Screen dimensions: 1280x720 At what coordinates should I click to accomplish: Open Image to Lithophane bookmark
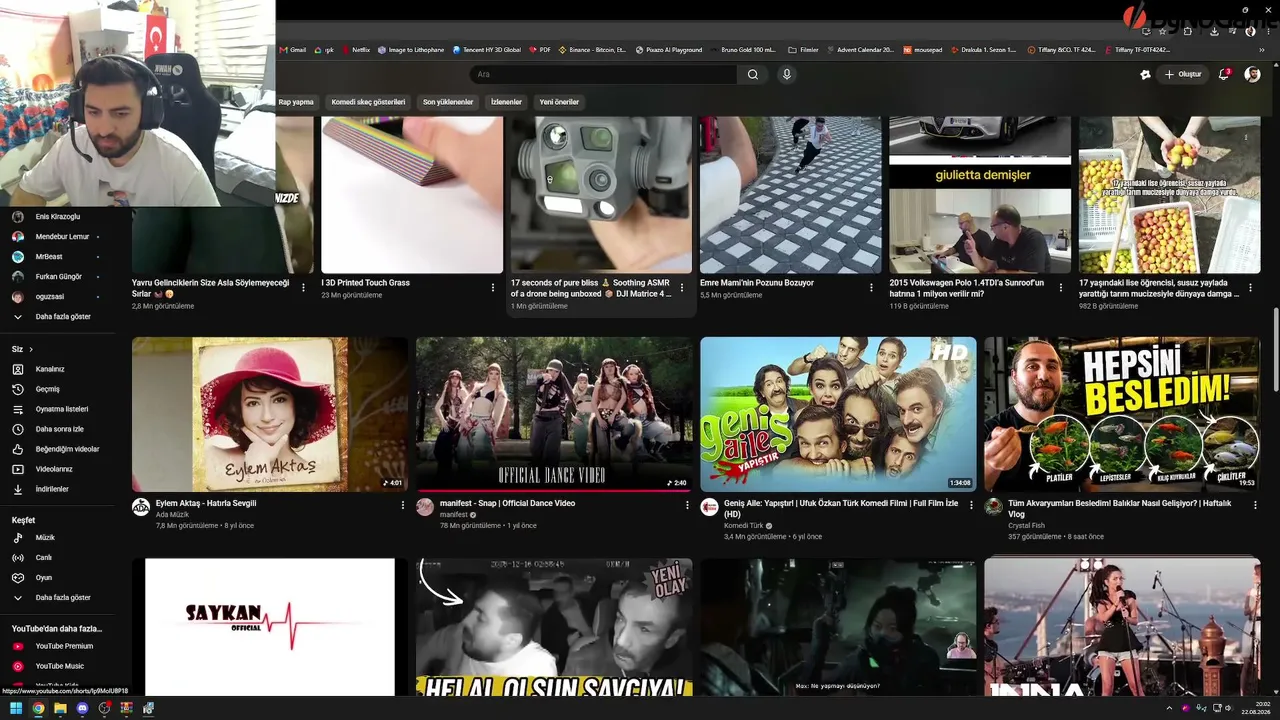click(409, 49)
